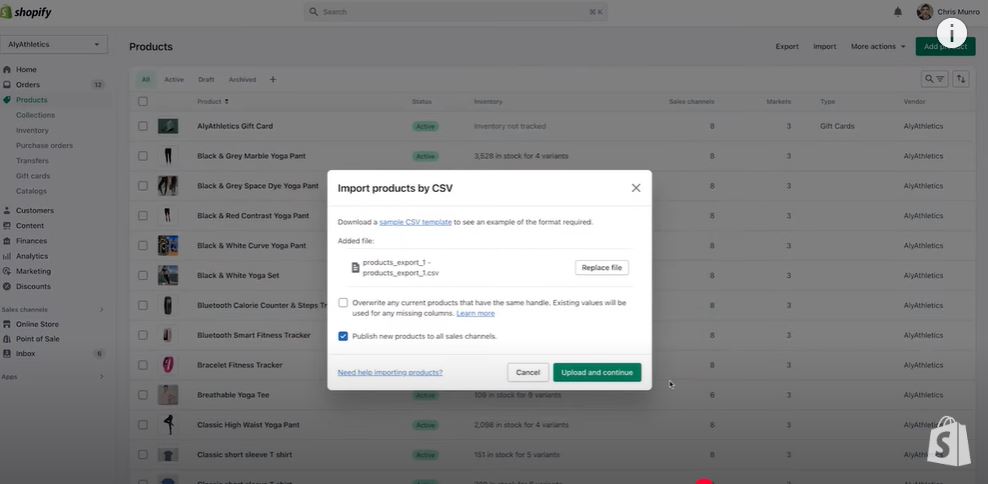The image size is (988, 484).
Task: Click the Shopify logo in header
Action: [x=26, y=13]
